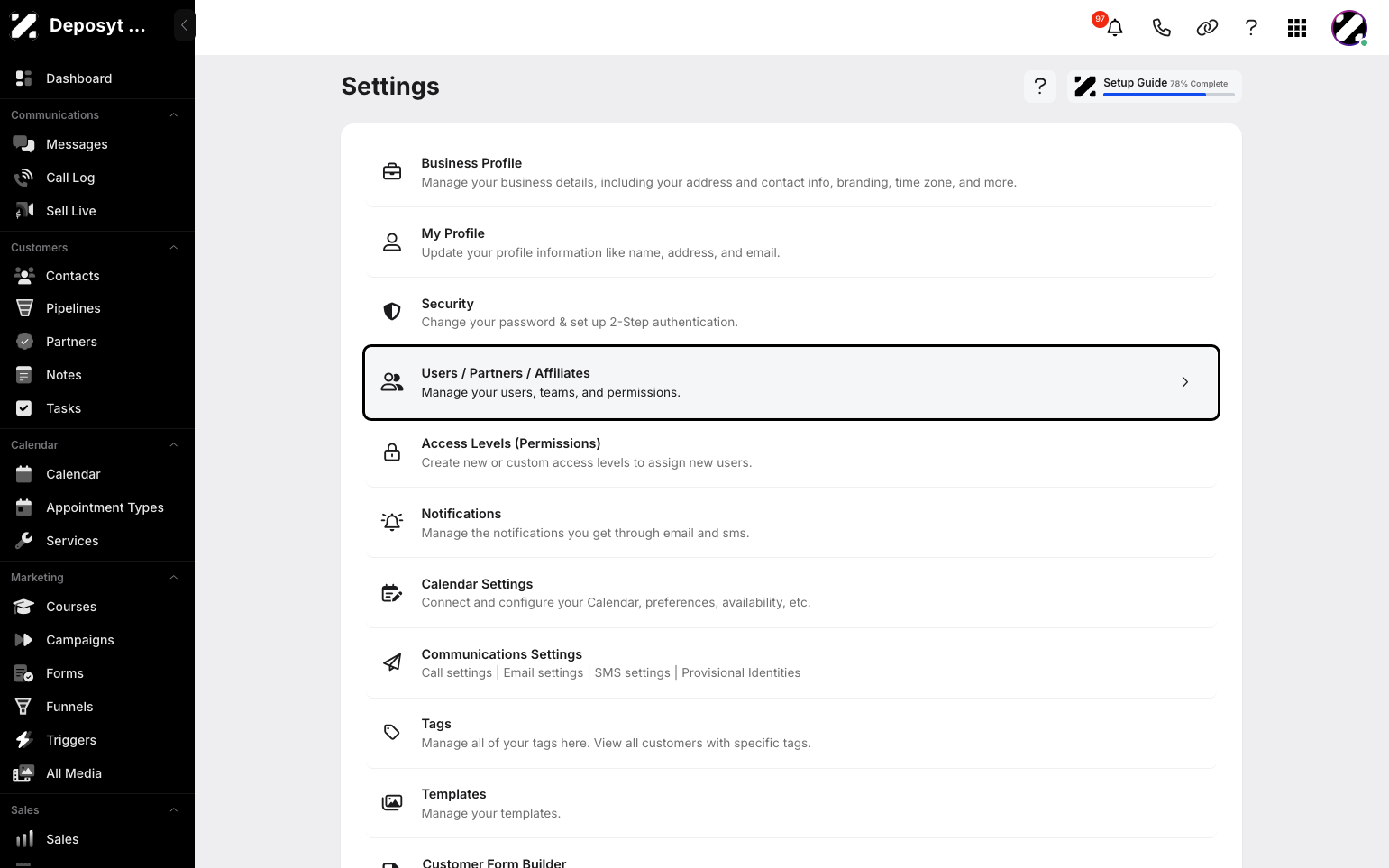Open notifications bell with 97 badge
Screen dimensions: 1389x868
(1114, 27)
